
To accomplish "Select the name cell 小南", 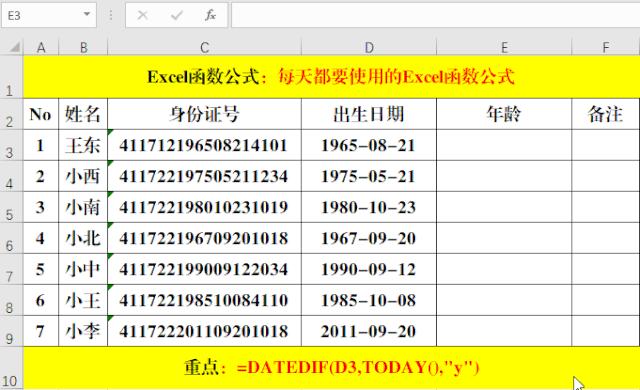I will [x=83, y=207].
